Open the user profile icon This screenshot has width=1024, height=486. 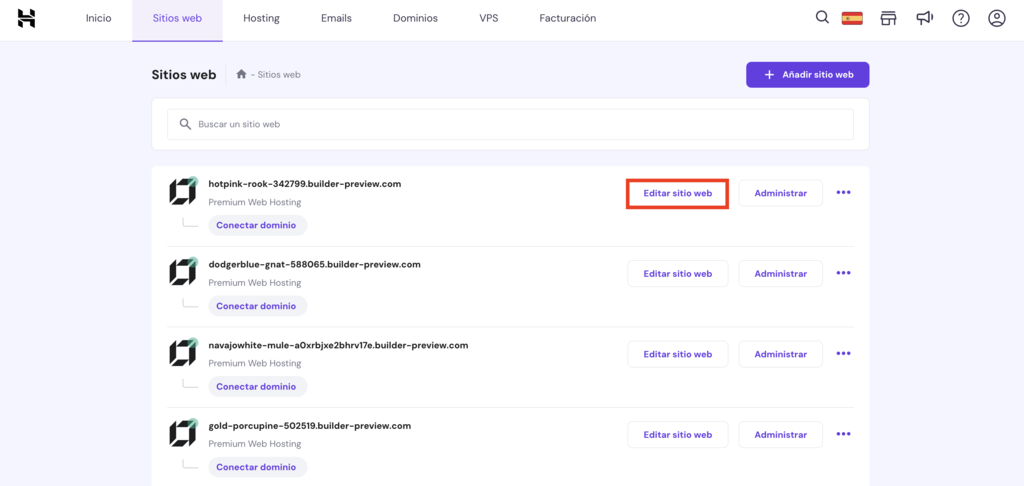click(x=996, y=18)
